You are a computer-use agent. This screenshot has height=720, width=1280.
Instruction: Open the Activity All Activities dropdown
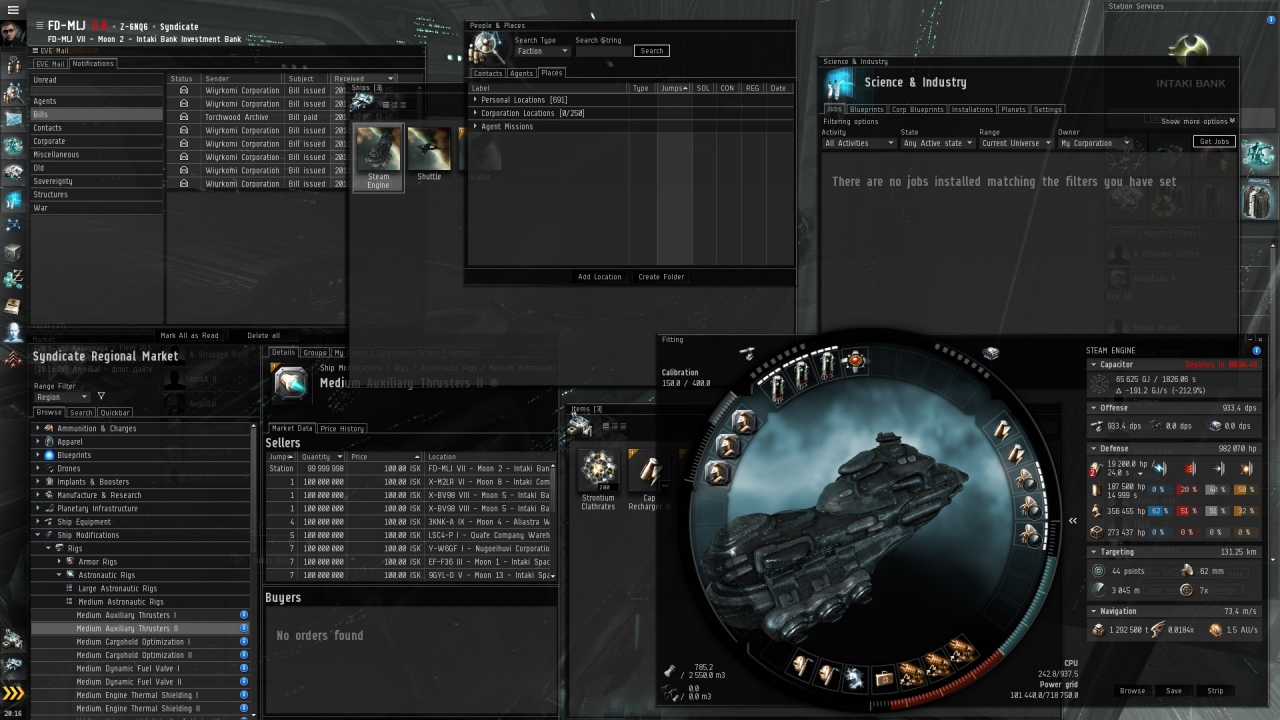(x=859, y=143)
